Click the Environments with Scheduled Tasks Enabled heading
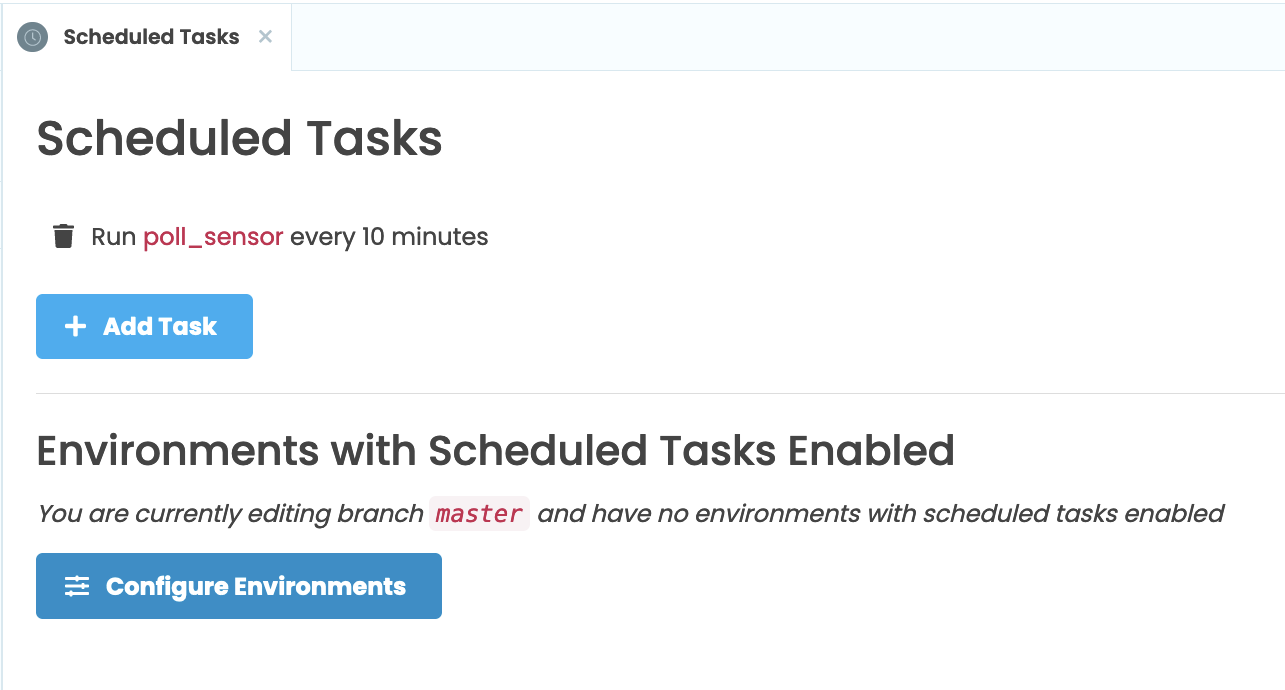The image size is (1285, 690). (495, 451)
